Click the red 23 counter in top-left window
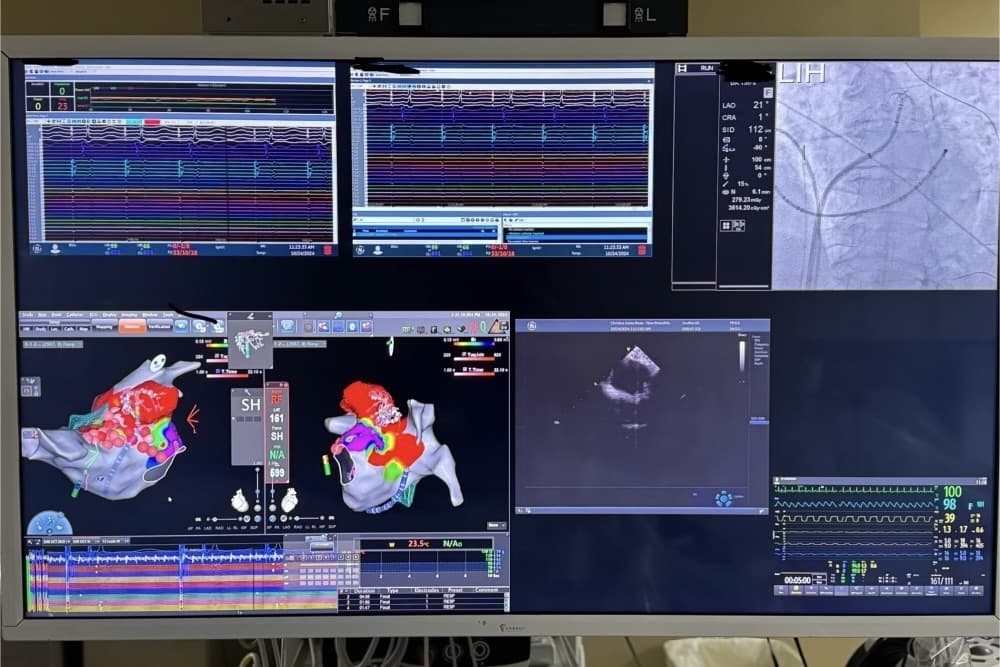 [x=62, y=106]
